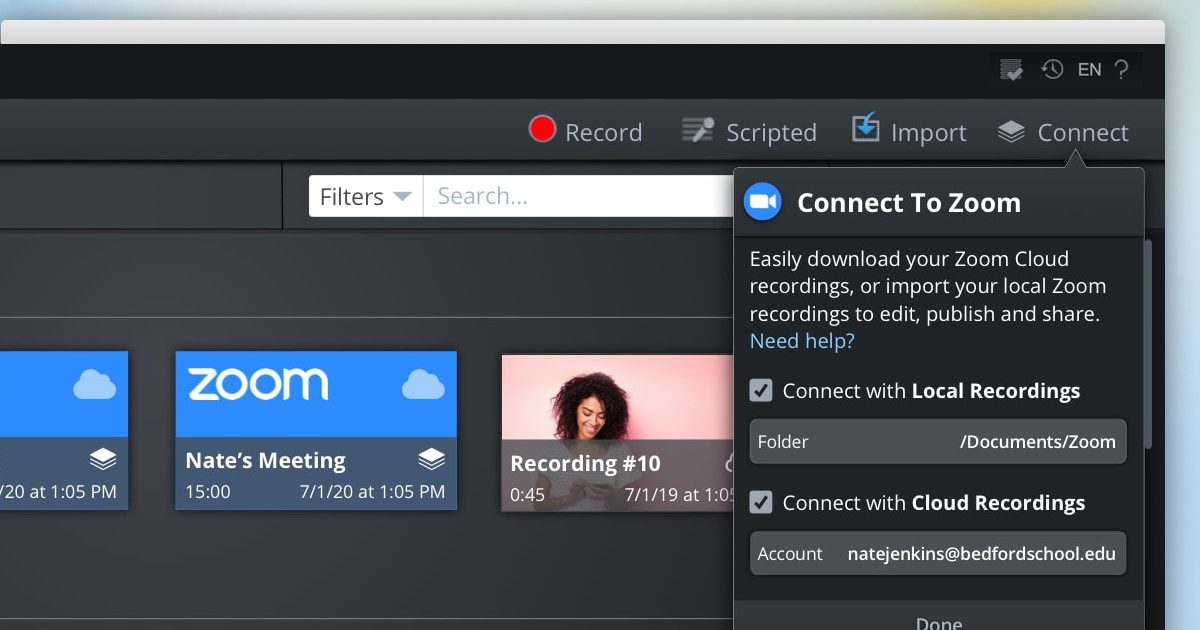Start a new recording with Record
Screen dimensions: 1200x630
tap(586, 132)
